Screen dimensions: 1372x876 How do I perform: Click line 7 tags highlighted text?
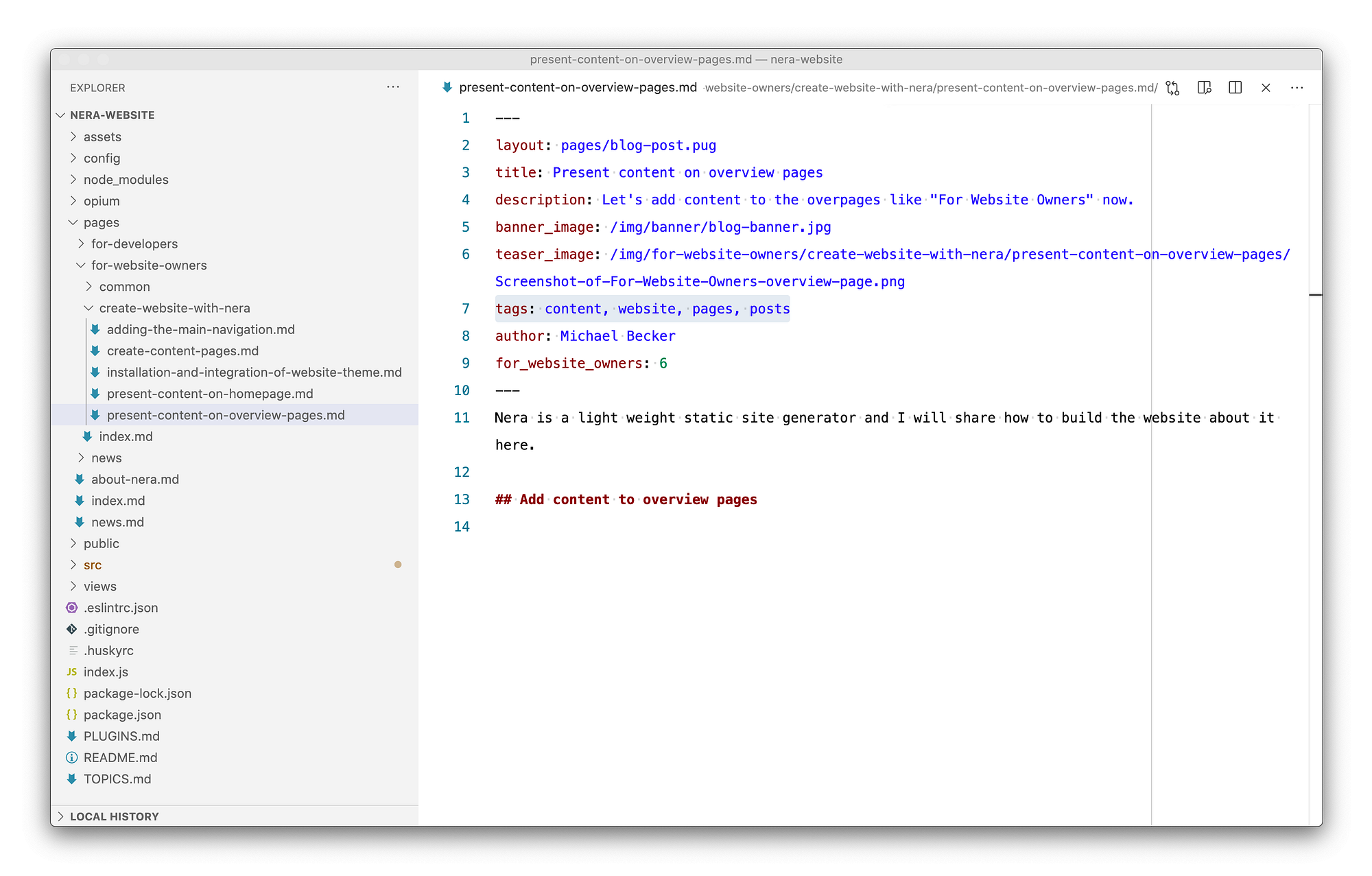[642, 309]
